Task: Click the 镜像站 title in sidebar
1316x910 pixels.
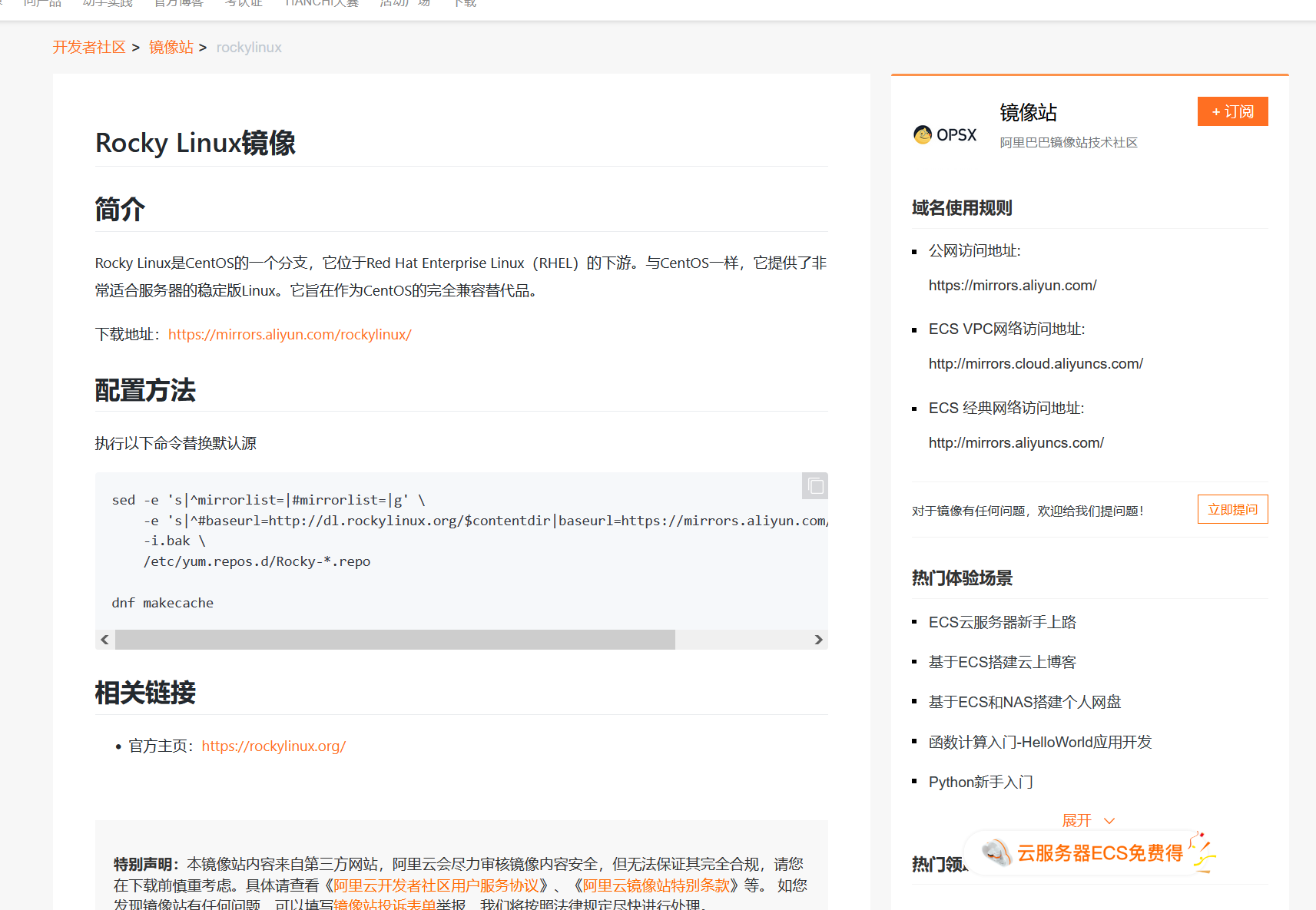Action: 1029,112
